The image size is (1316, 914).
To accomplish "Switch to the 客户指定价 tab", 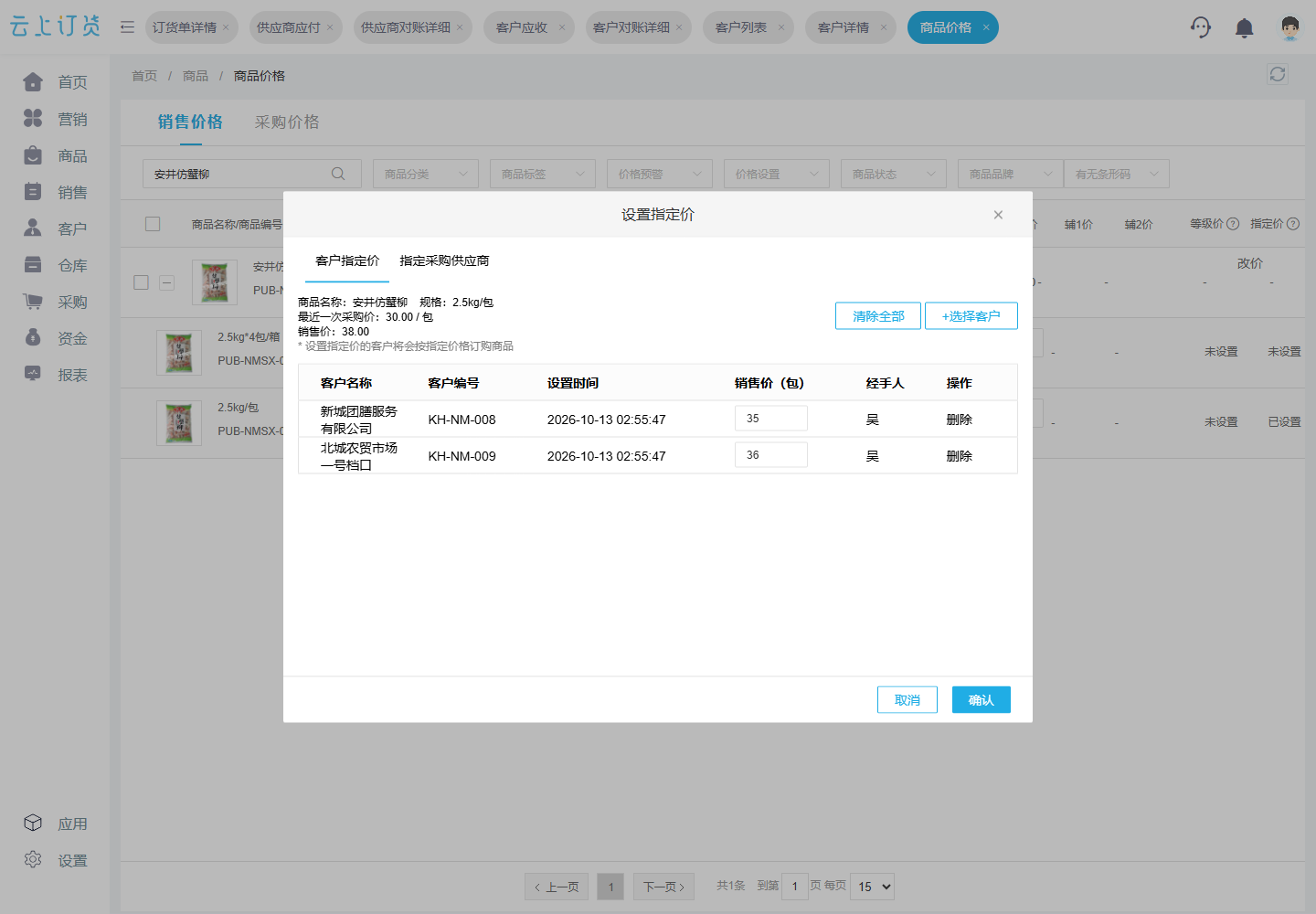I will point(347,260).
